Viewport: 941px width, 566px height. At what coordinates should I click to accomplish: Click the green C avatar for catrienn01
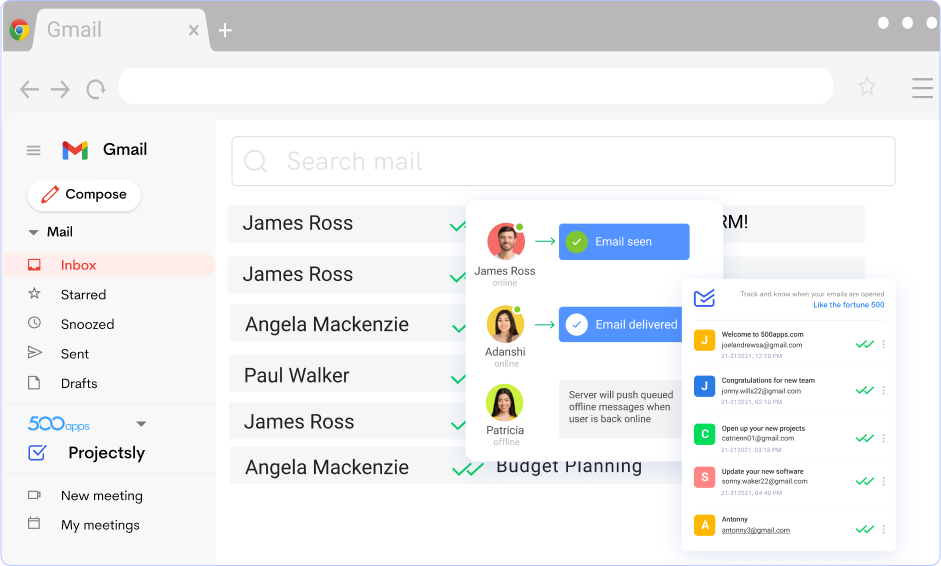pyautogui.click(x=705, y=434)
